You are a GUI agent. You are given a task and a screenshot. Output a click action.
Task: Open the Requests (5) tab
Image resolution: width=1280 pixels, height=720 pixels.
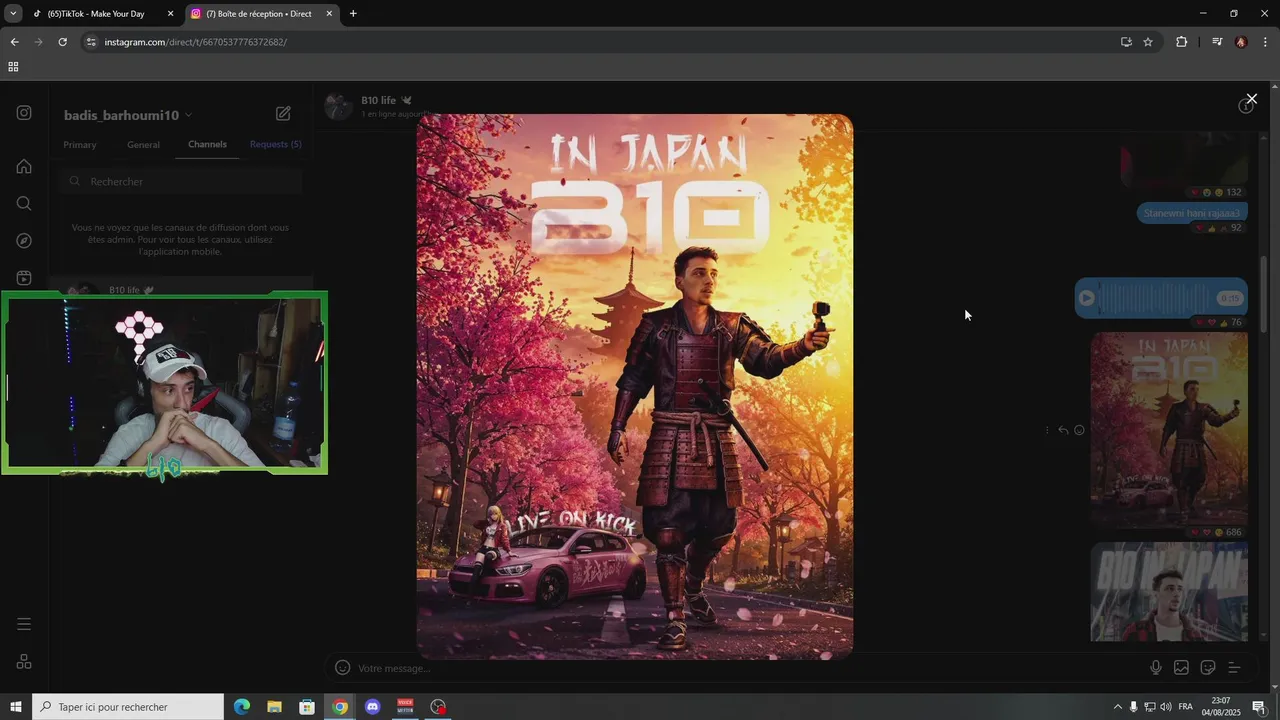pyautogui.click(x=276, y=144)
